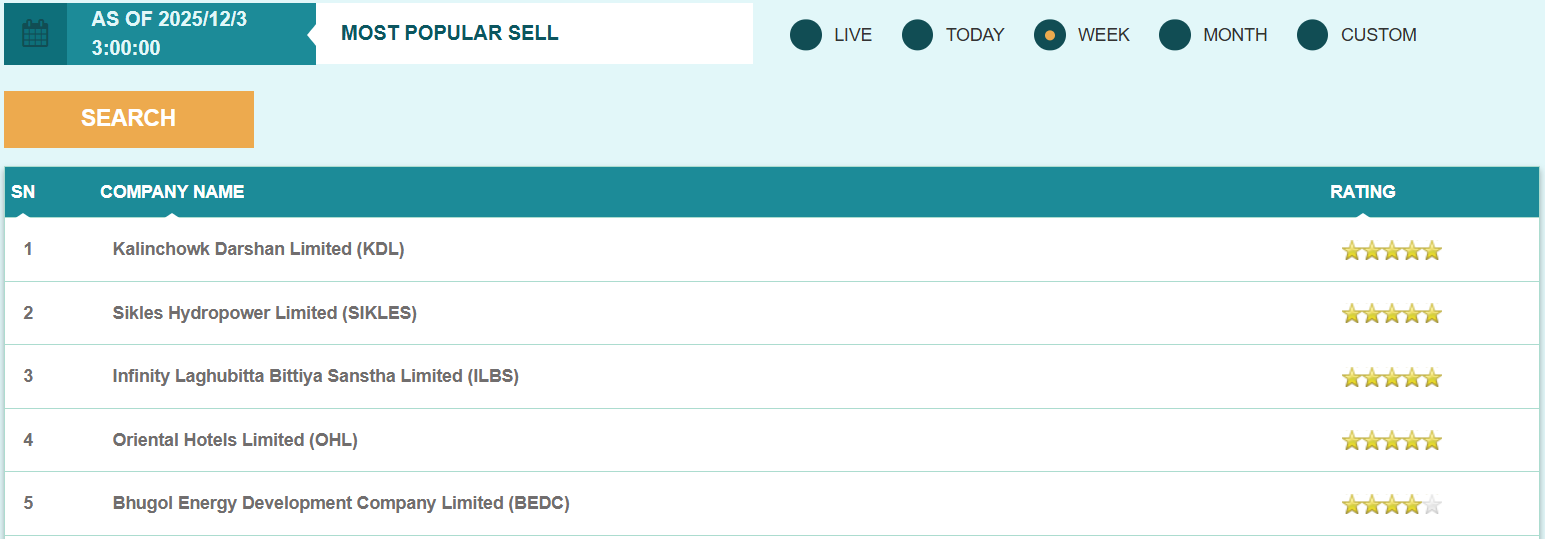
Task: Open Kalinchowk Darshan Limited (KDL) link
Action: pos(258,249)
